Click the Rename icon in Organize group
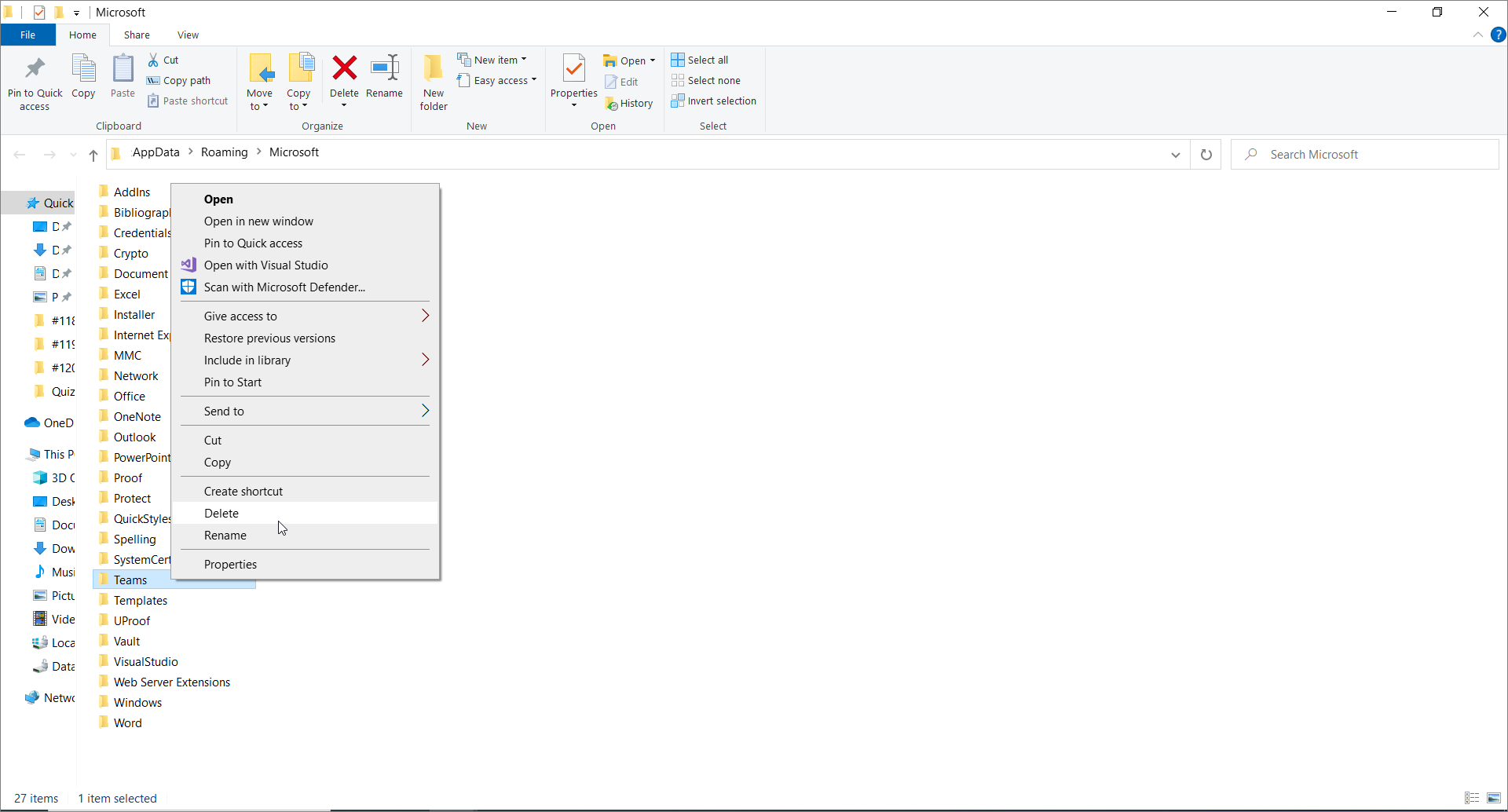 384,76
